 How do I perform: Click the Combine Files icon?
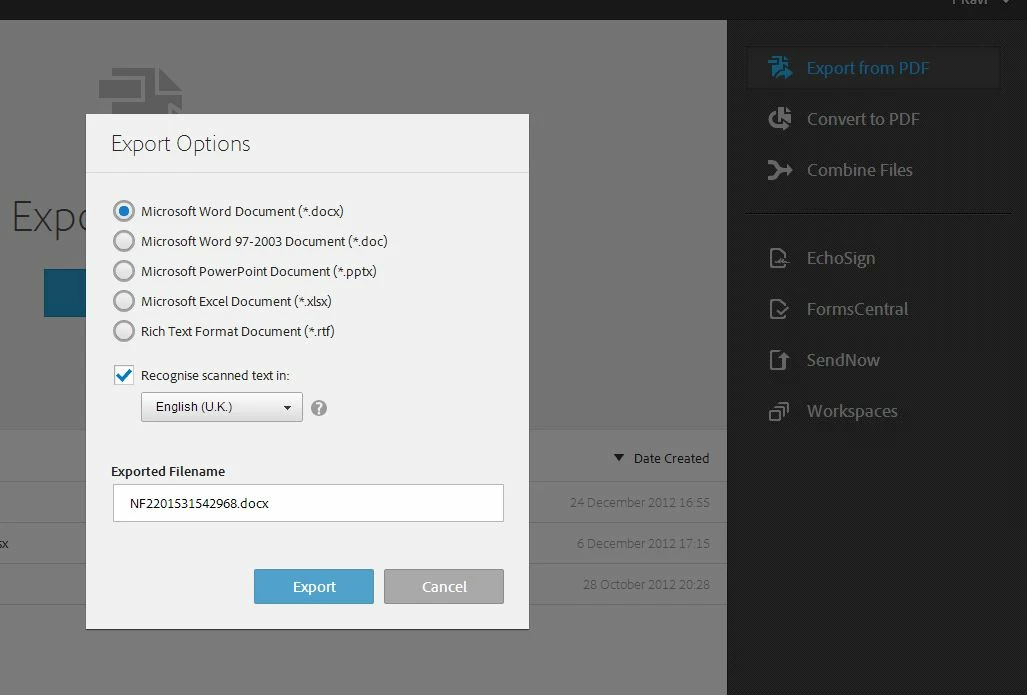click(780, 170)
